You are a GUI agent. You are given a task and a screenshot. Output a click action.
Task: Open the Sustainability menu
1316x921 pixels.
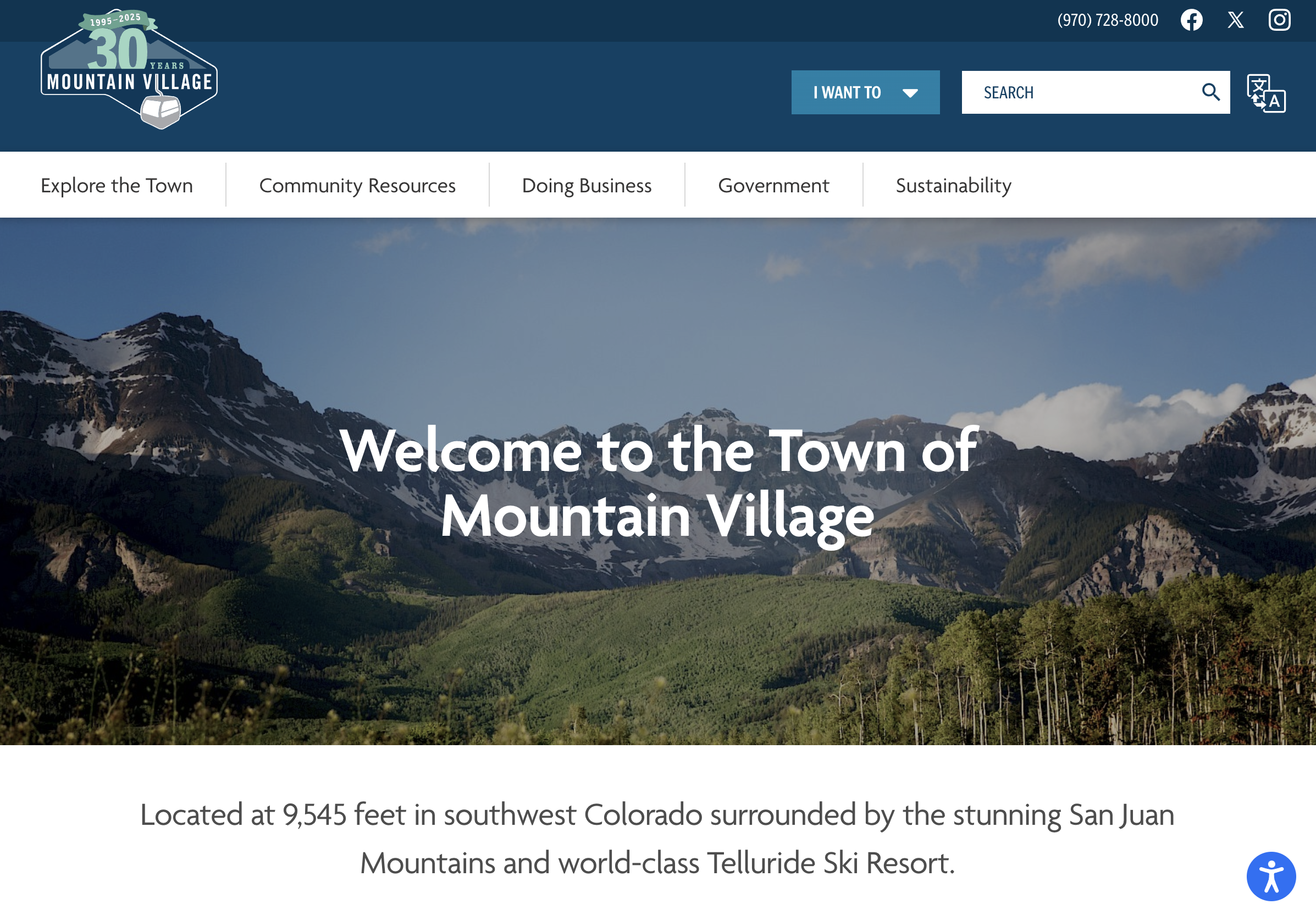pos(953,185)
